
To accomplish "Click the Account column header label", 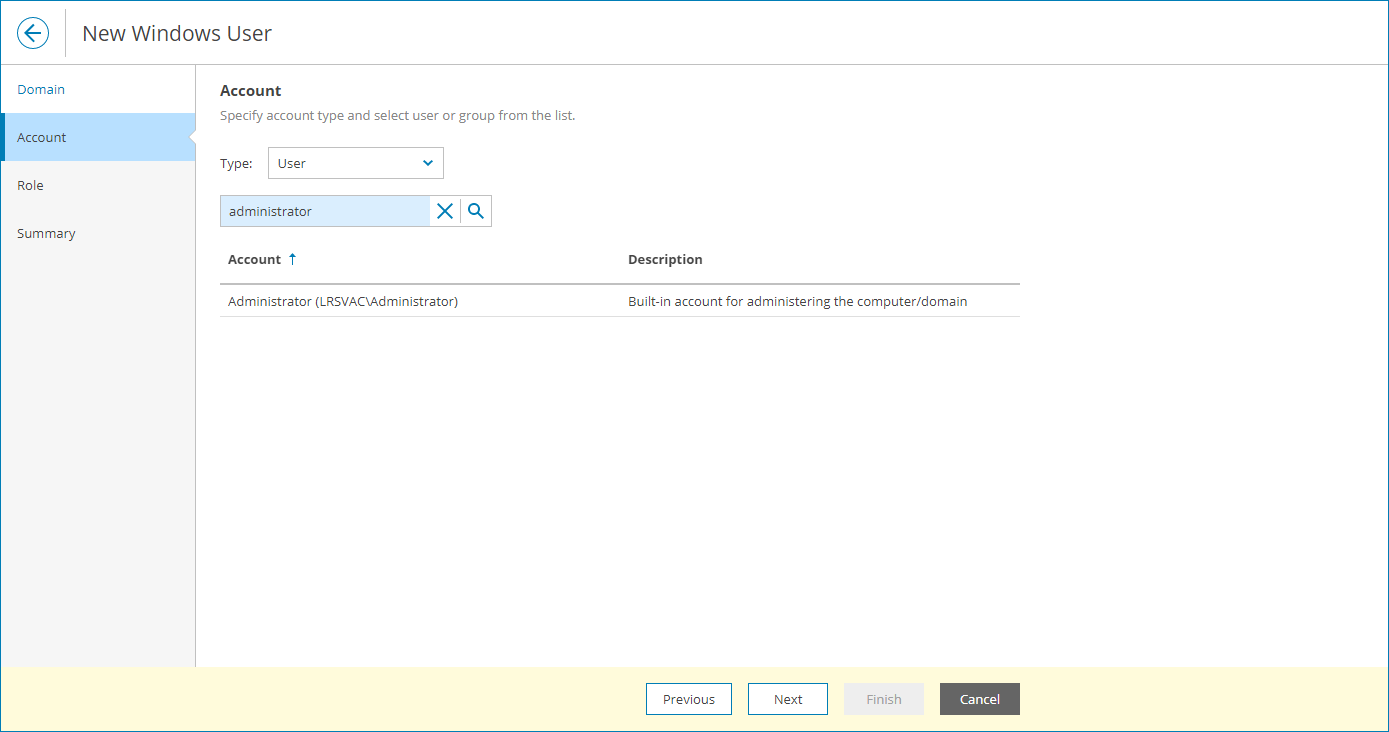I will pyautogui.click(x=254, y=259).
